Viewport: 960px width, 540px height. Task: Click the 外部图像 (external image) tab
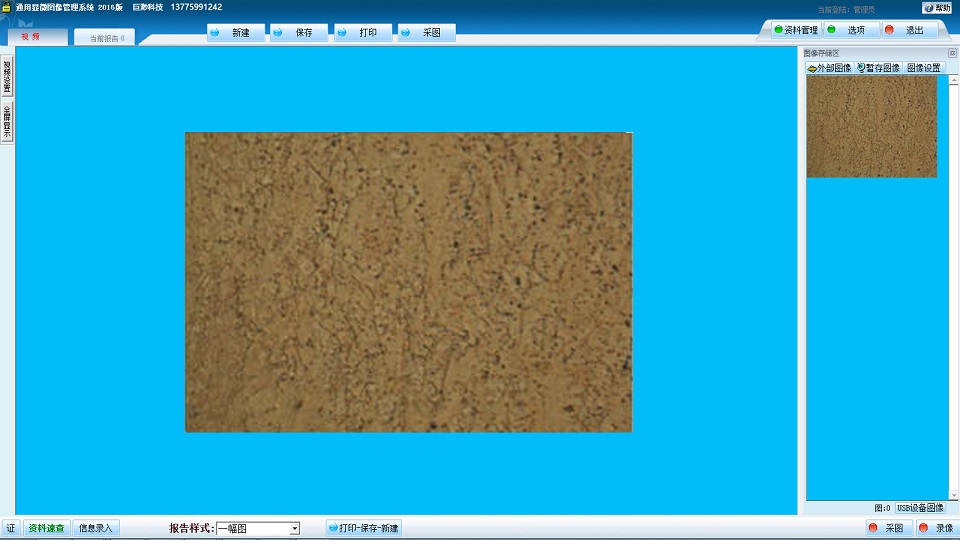[829, 68]
